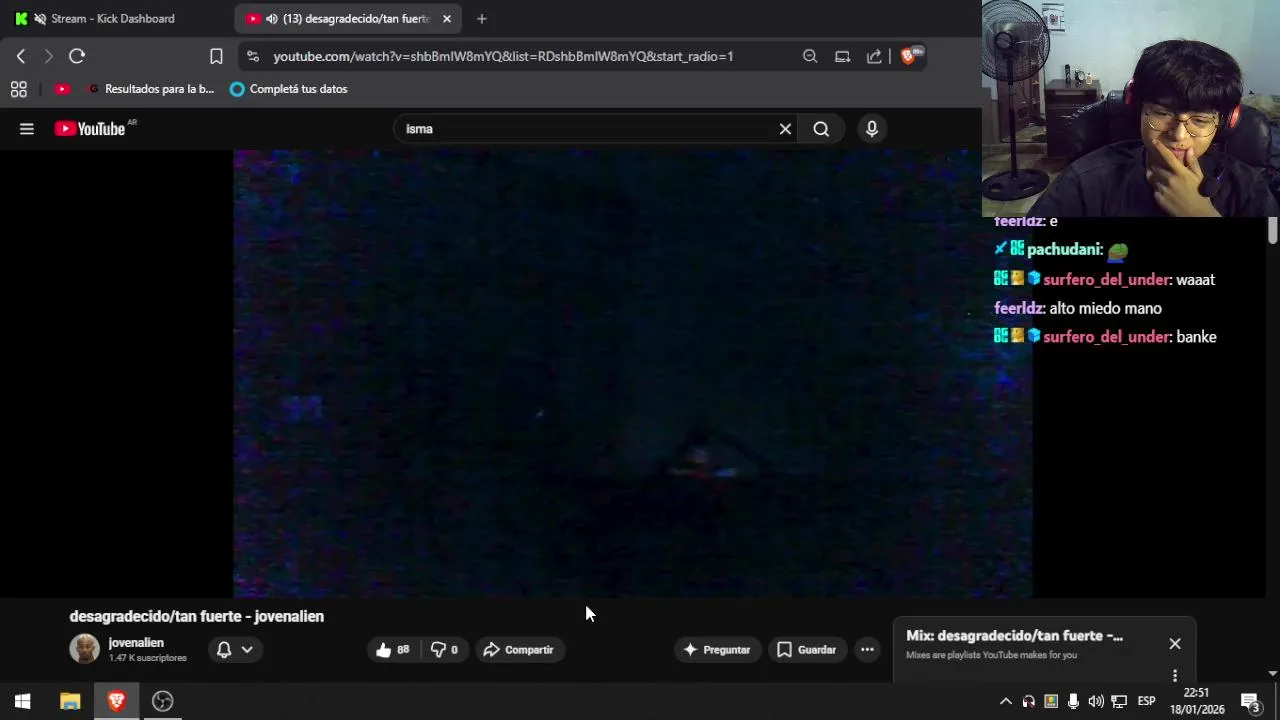Click the video player area
Image resolution: width=1280 pixels, height=720 pixels.
[x=632, y=374]
